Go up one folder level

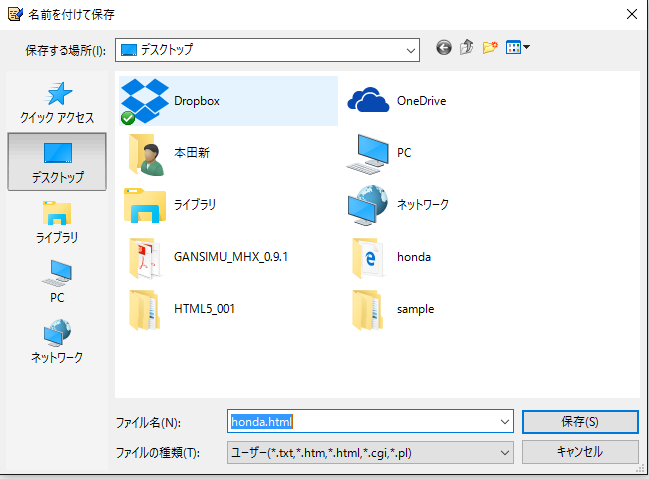[466, 47]
